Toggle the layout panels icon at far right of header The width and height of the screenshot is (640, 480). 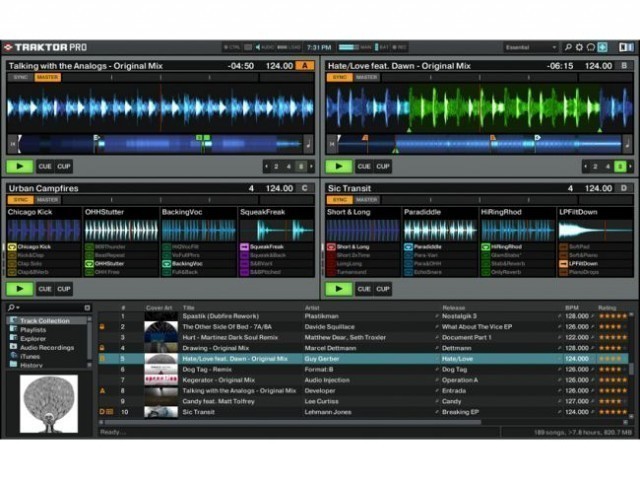[x=626, y=47]
